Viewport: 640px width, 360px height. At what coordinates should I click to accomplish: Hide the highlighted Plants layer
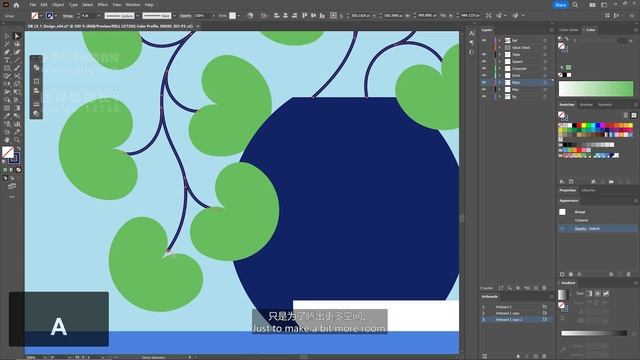(484, 82)
